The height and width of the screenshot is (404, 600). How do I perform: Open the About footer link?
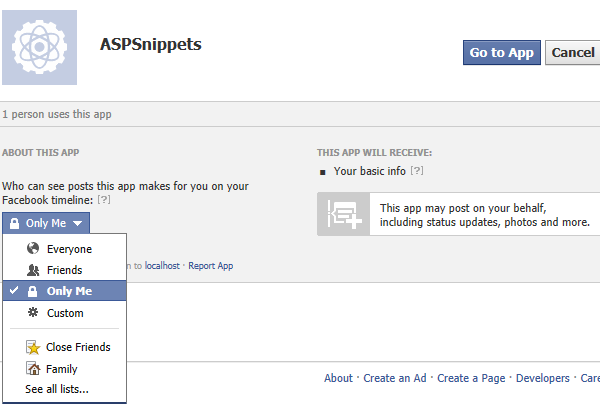tap(338, 378)
